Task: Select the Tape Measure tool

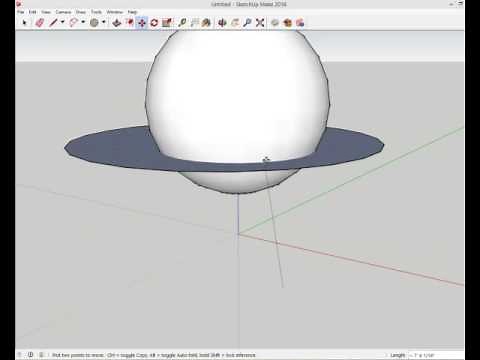Action: [182, 23]
